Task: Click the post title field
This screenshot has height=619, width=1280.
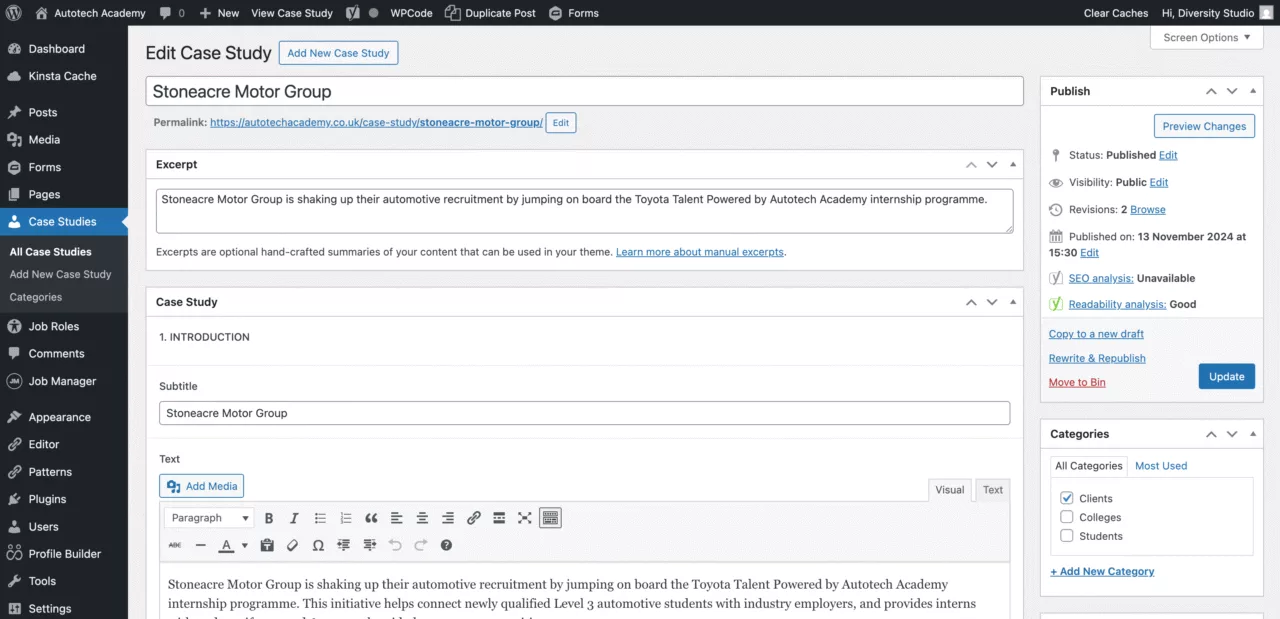Action: pos(585,91)
